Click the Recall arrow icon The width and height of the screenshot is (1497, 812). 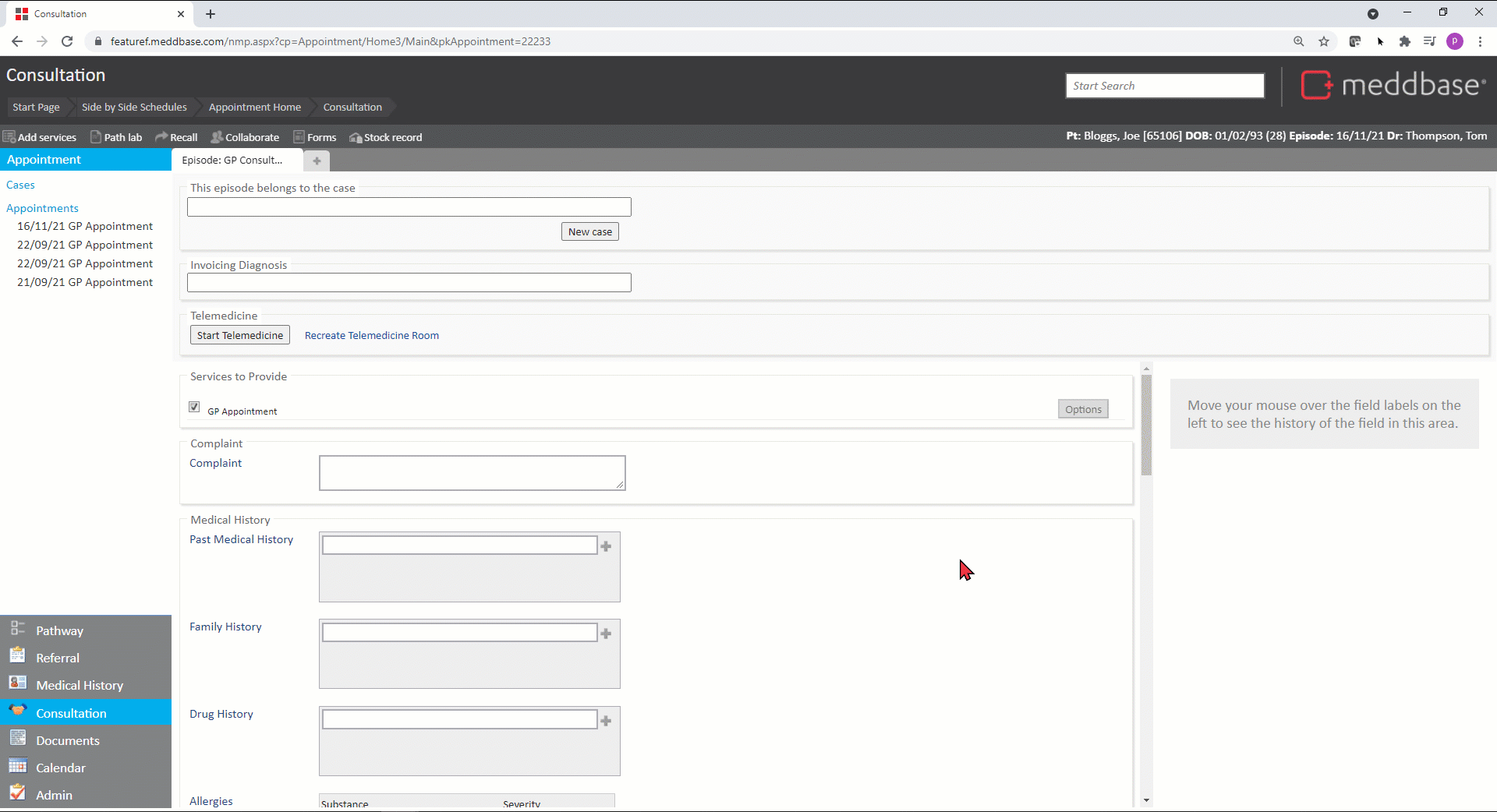161,137
